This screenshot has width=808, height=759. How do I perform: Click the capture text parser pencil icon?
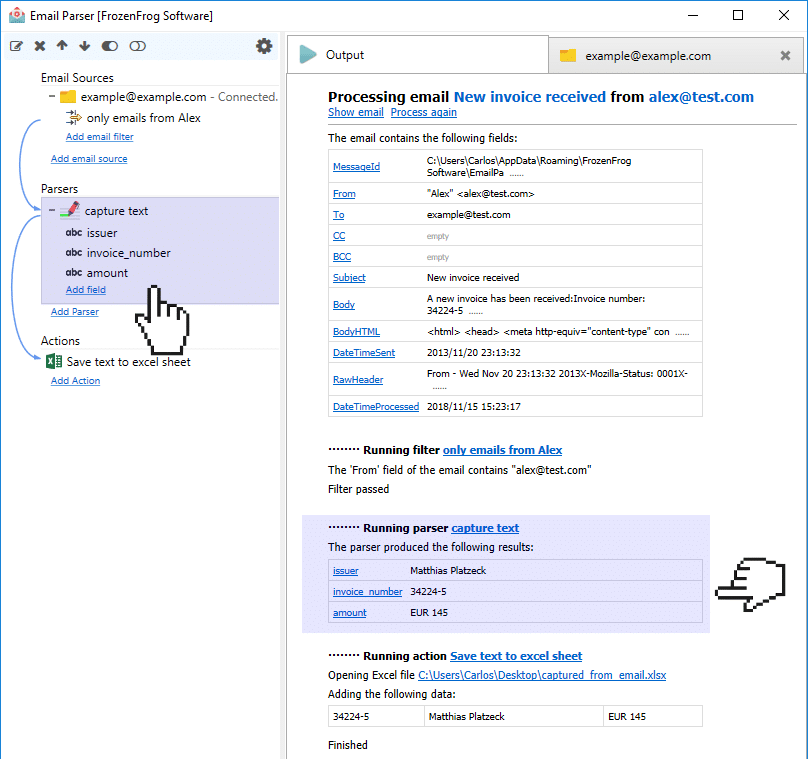[x=70, y=210]
